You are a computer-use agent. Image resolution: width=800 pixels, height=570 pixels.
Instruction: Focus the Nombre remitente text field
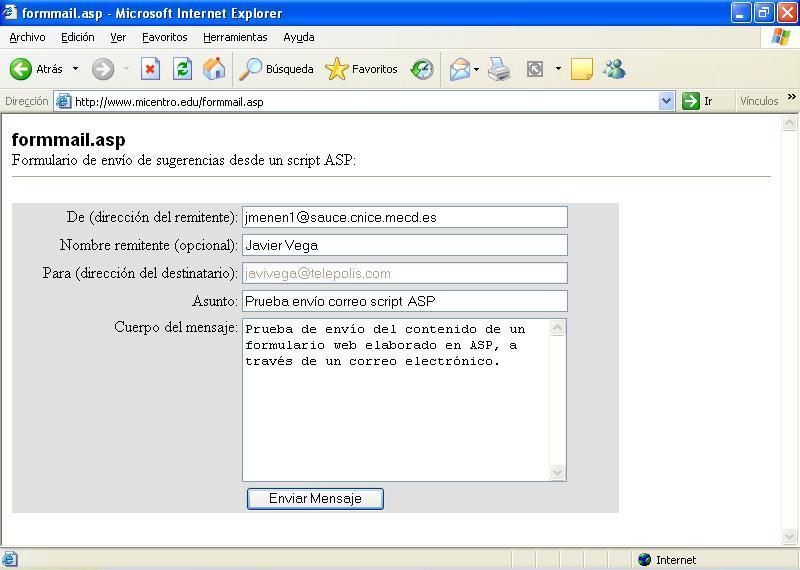pos(404,245)
